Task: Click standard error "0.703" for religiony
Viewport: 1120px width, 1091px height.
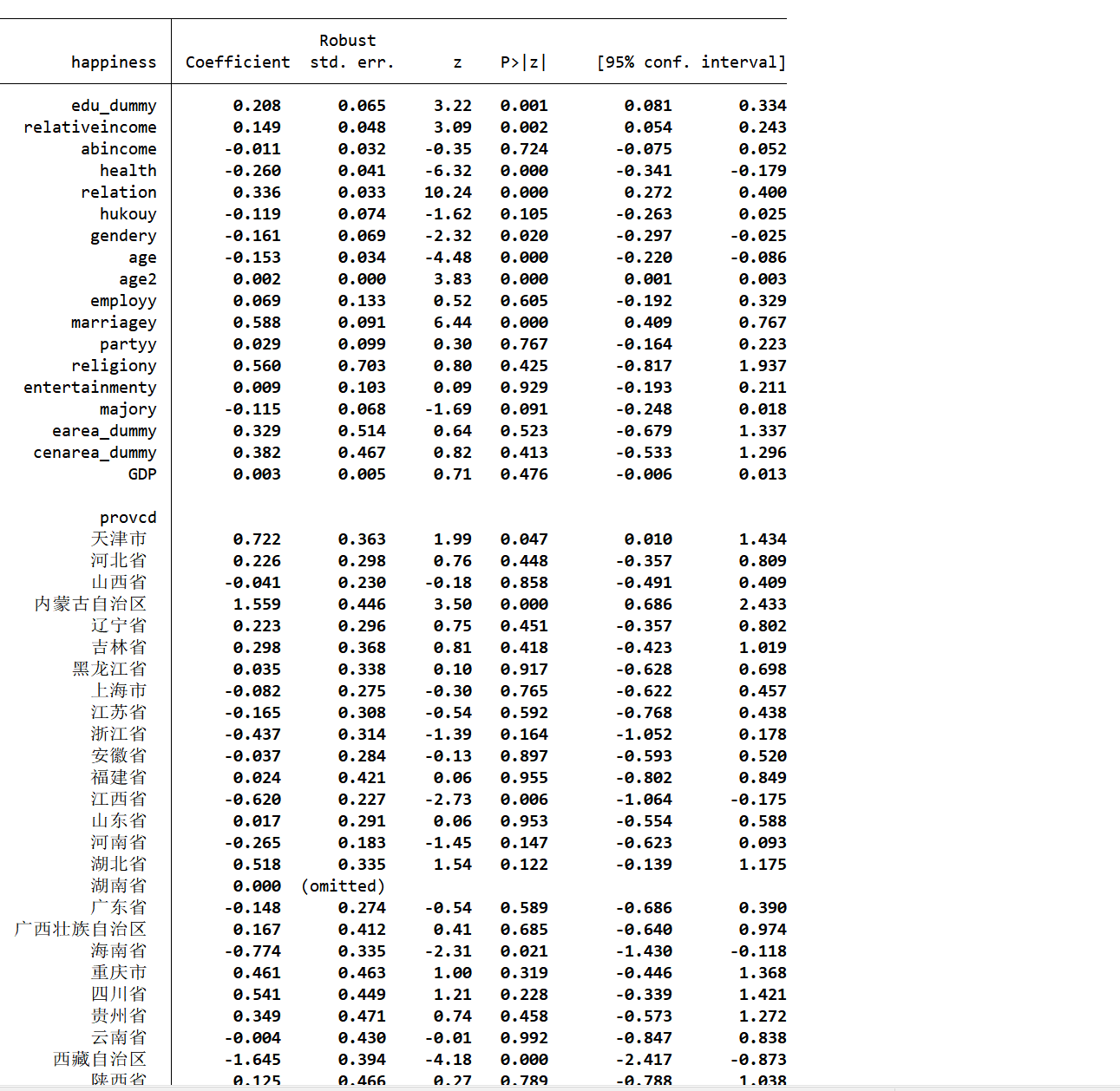Action: tap(362, 366)
